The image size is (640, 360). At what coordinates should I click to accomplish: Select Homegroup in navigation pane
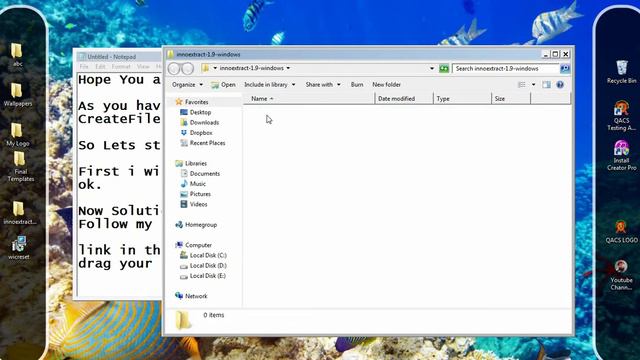point(196,224)
